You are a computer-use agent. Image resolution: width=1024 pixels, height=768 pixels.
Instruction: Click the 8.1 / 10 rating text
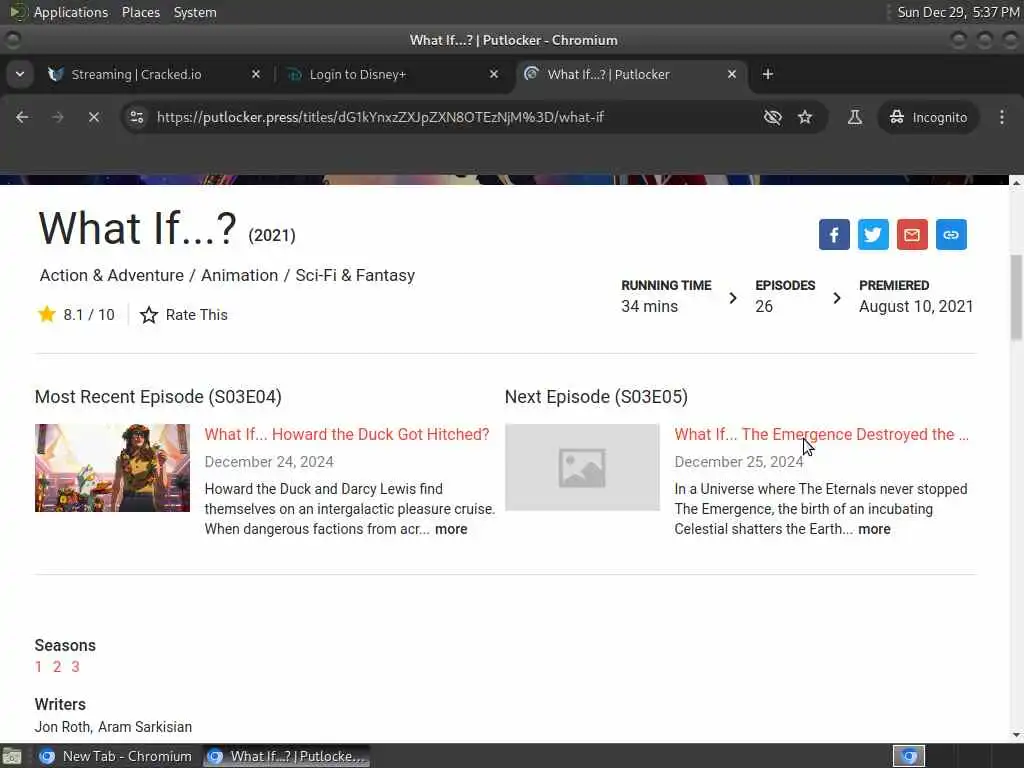(89, 315)
